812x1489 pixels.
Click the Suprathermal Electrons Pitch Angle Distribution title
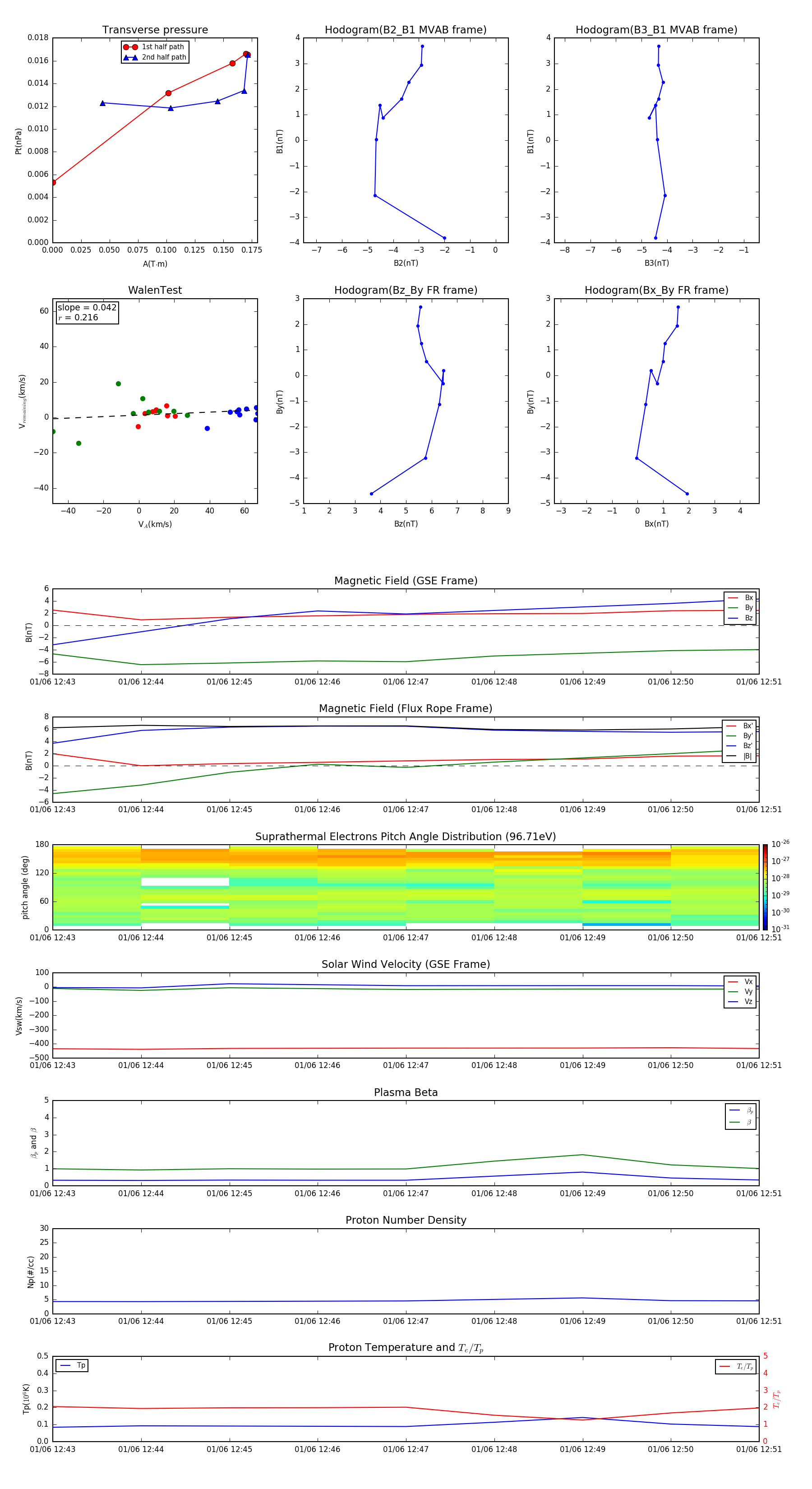[x=406, y=837]
